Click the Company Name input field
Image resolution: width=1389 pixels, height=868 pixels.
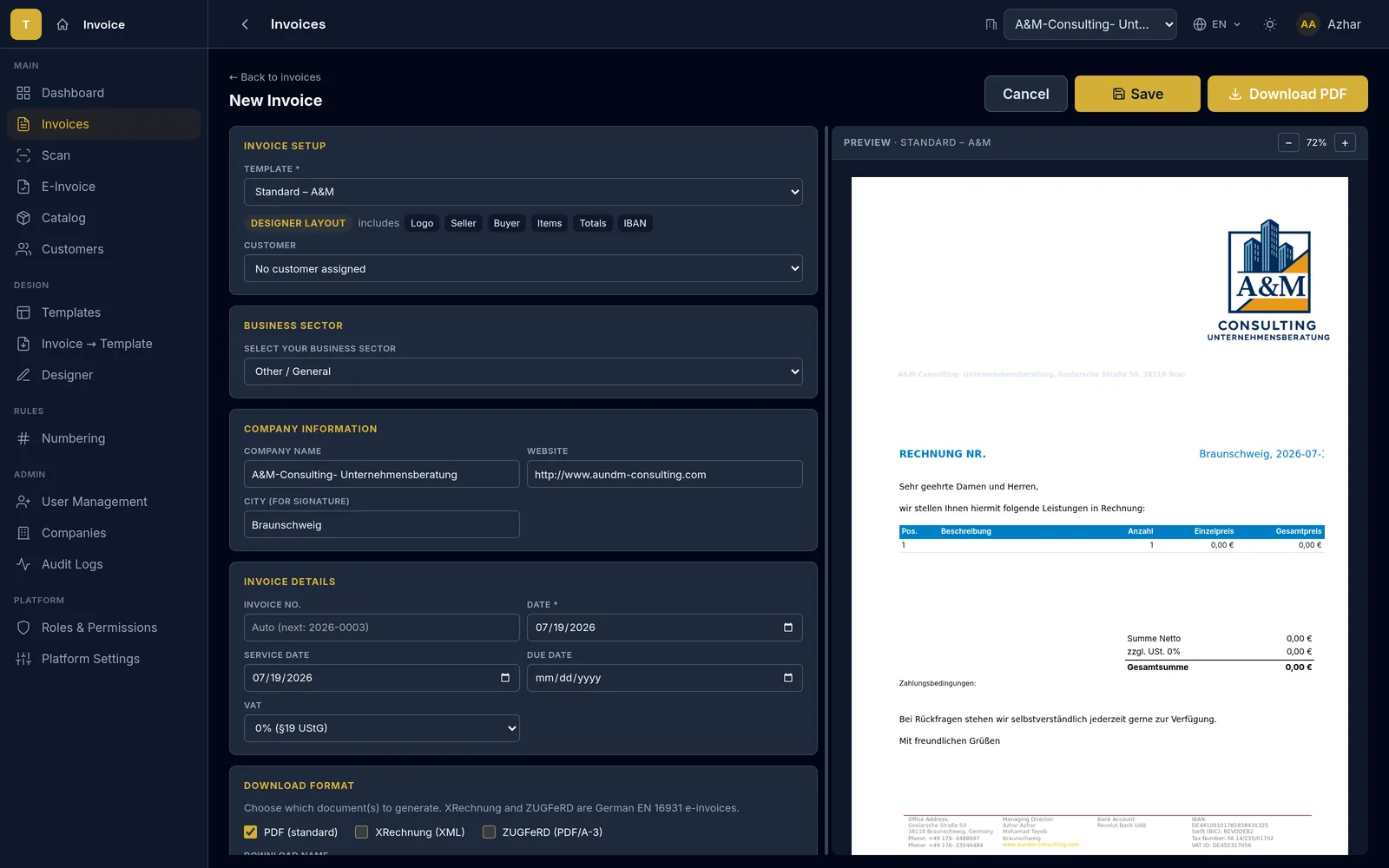click(x=382, y=474)
